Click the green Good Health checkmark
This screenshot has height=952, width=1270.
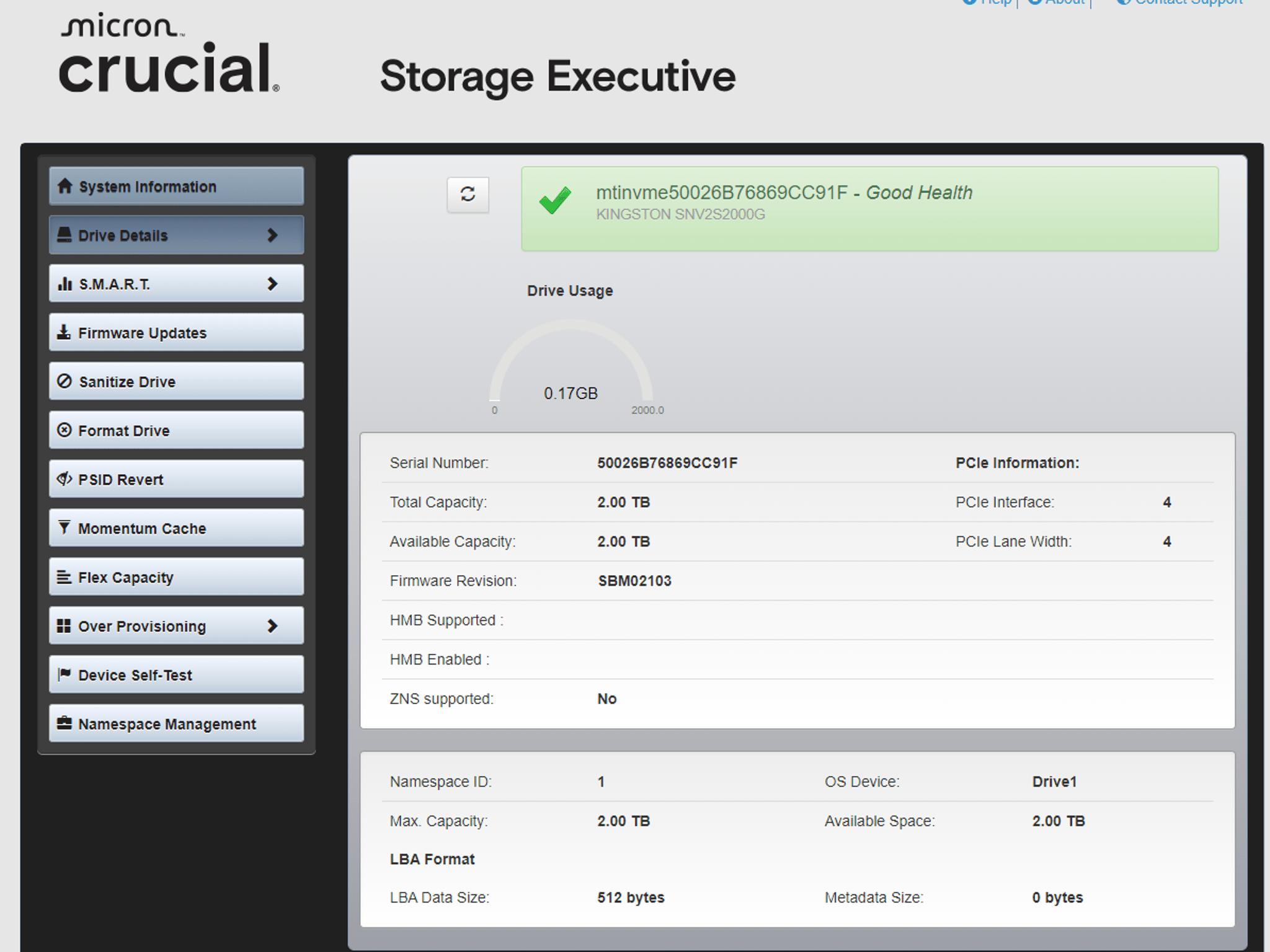point(555,200)
